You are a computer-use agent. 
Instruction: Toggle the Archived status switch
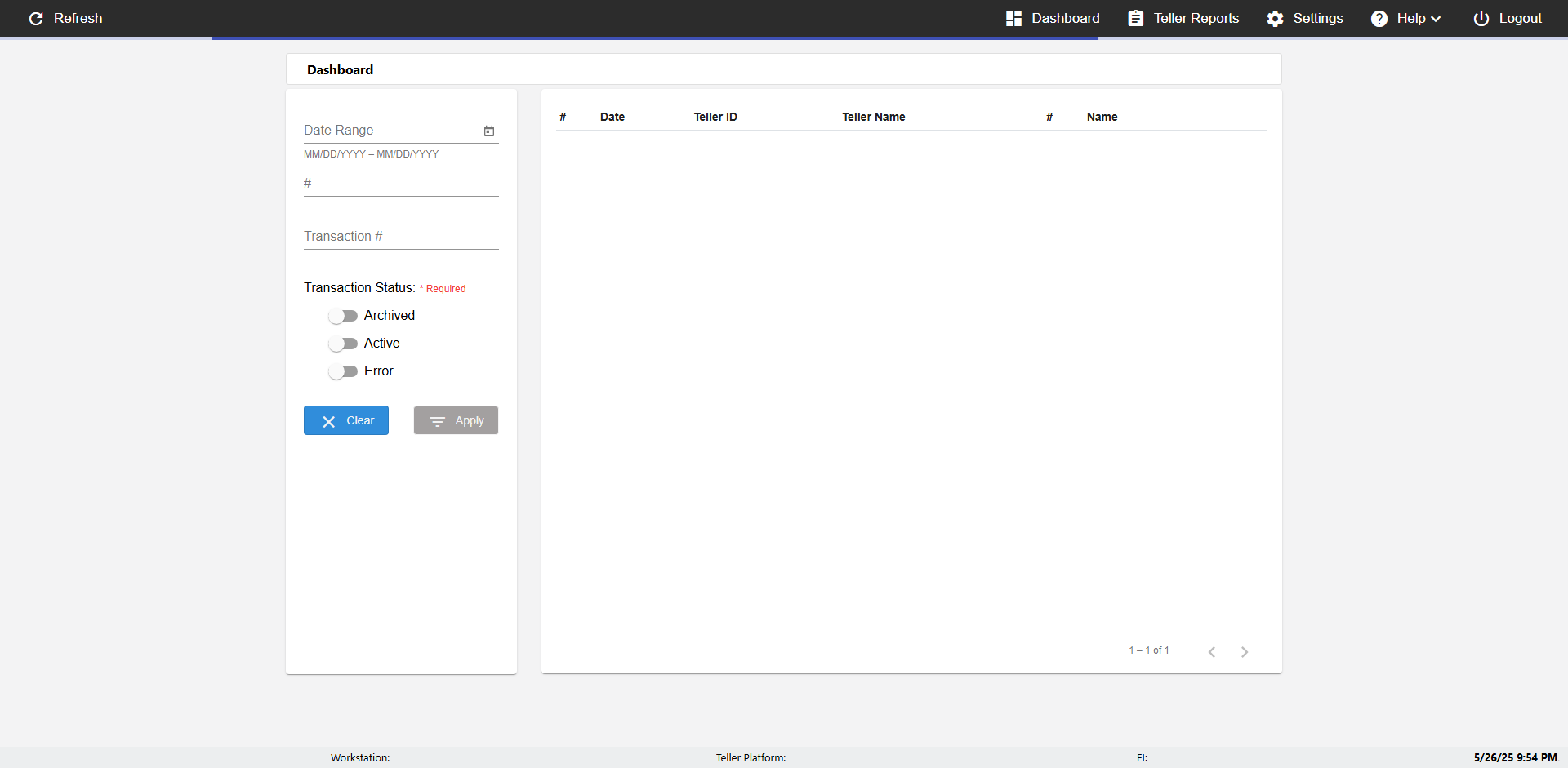(x=343, y=316)
